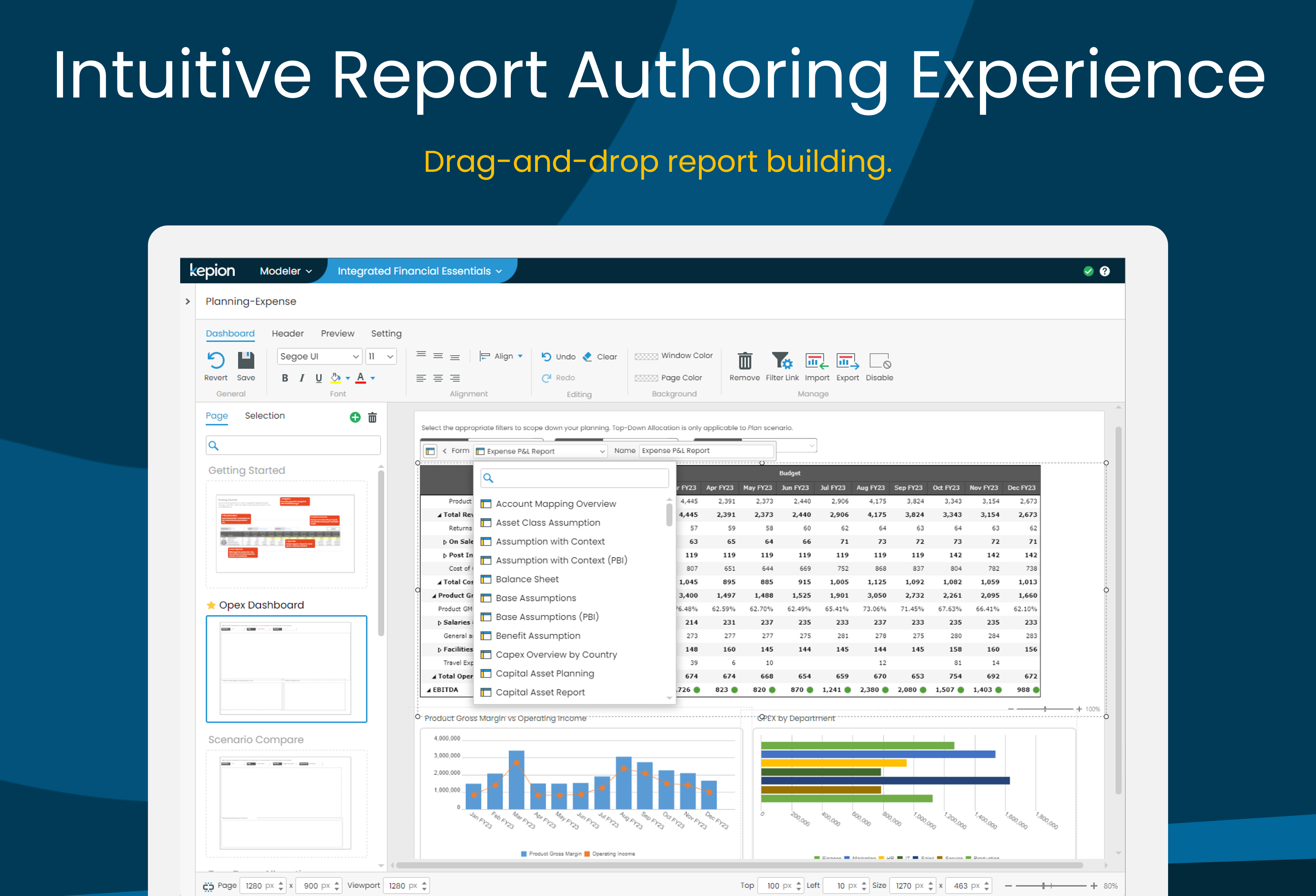Toggle bold formatting
1316x896 pixels.
pos(285,378)
